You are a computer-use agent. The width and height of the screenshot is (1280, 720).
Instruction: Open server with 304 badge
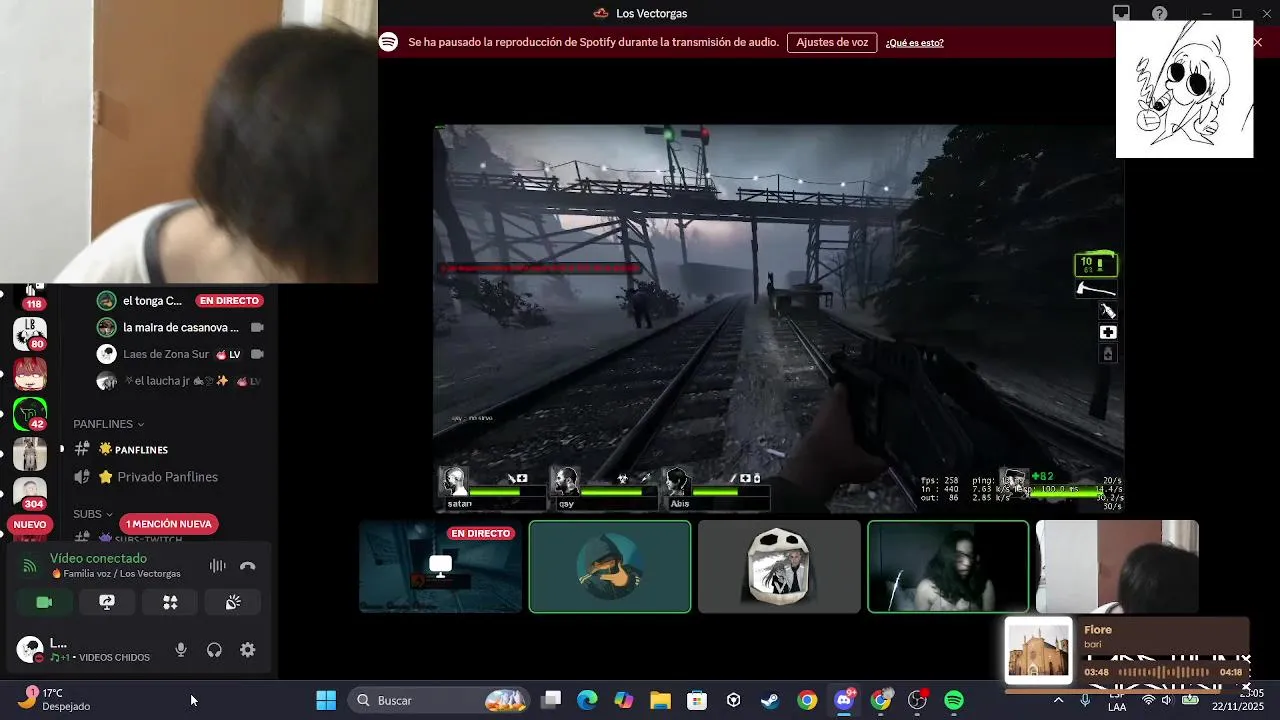click(29, 493)
